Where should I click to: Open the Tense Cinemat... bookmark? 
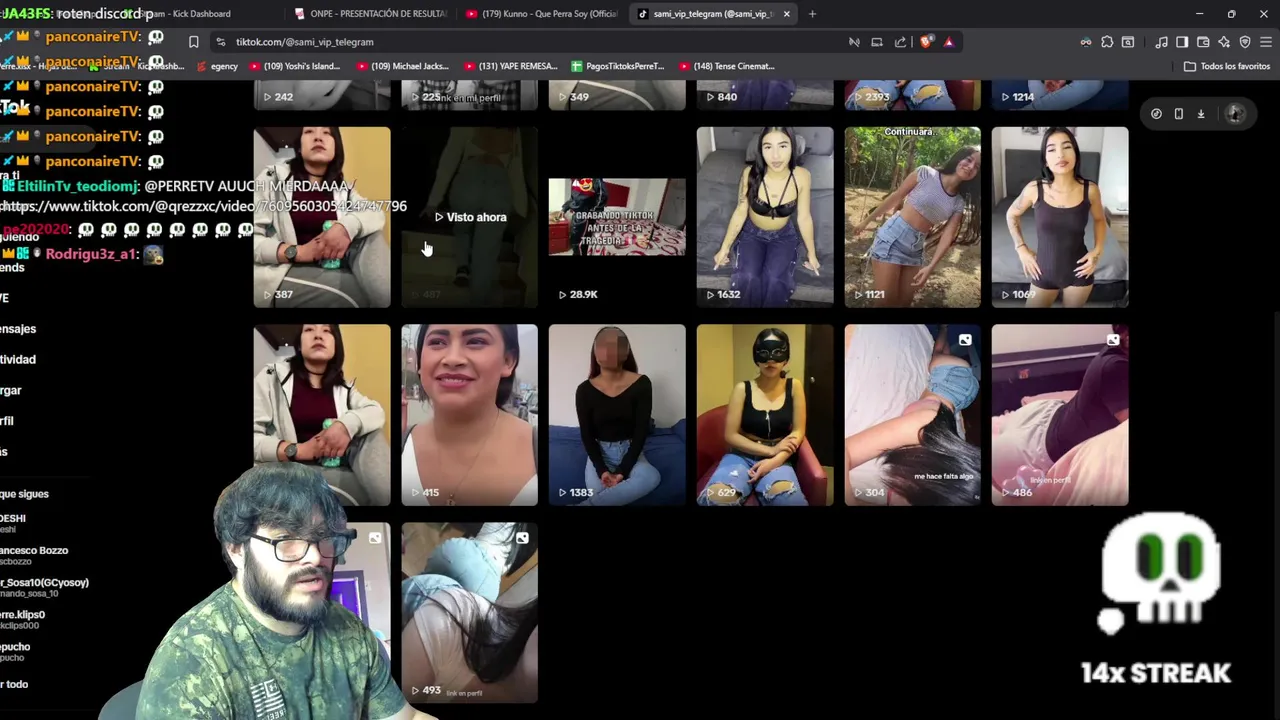point(726,66)
